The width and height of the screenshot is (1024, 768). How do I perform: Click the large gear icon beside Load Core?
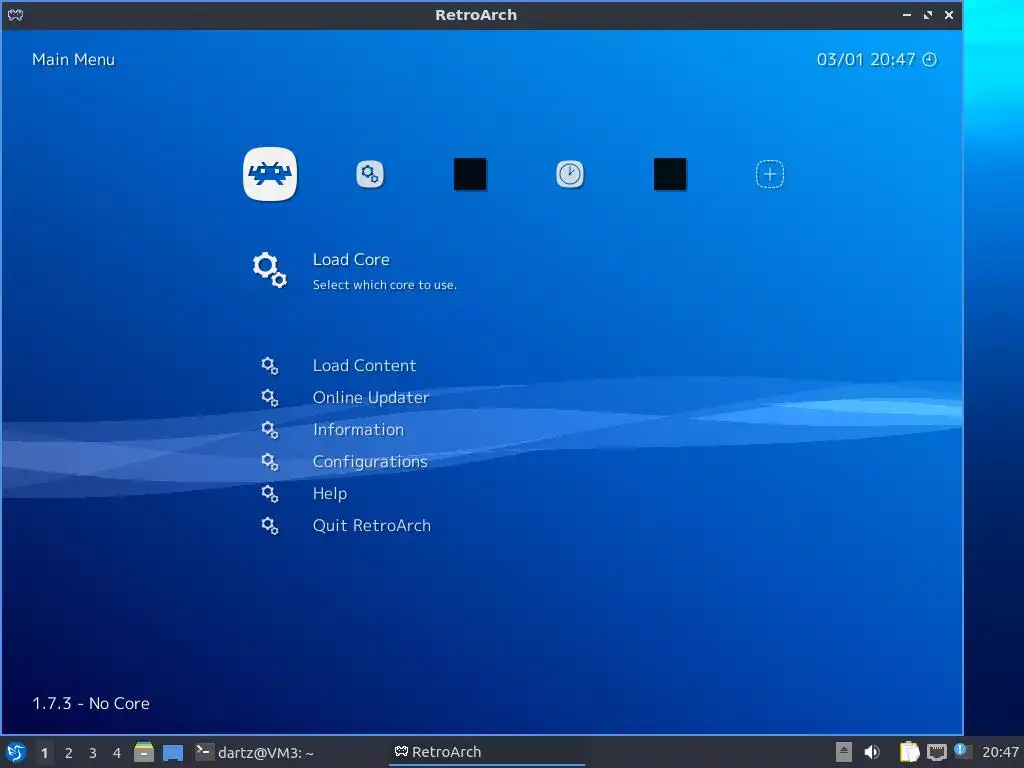click(x=270, y=270)
